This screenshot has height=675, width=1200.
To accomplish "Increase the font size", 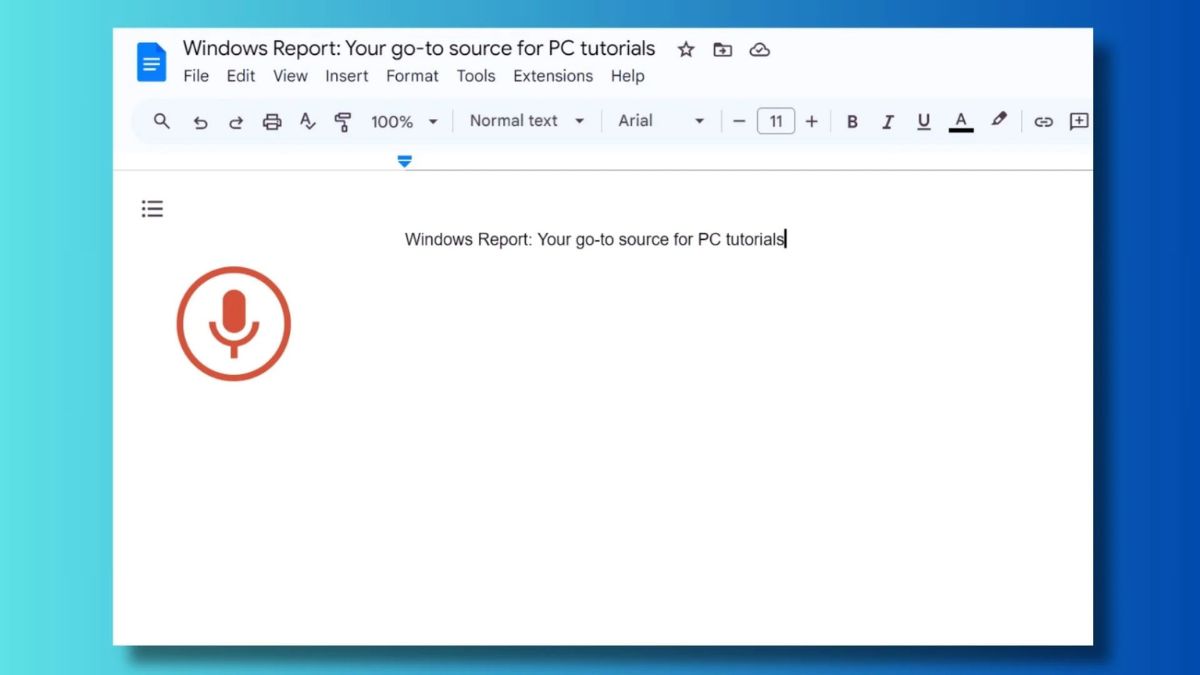I will tap(811, 122).
